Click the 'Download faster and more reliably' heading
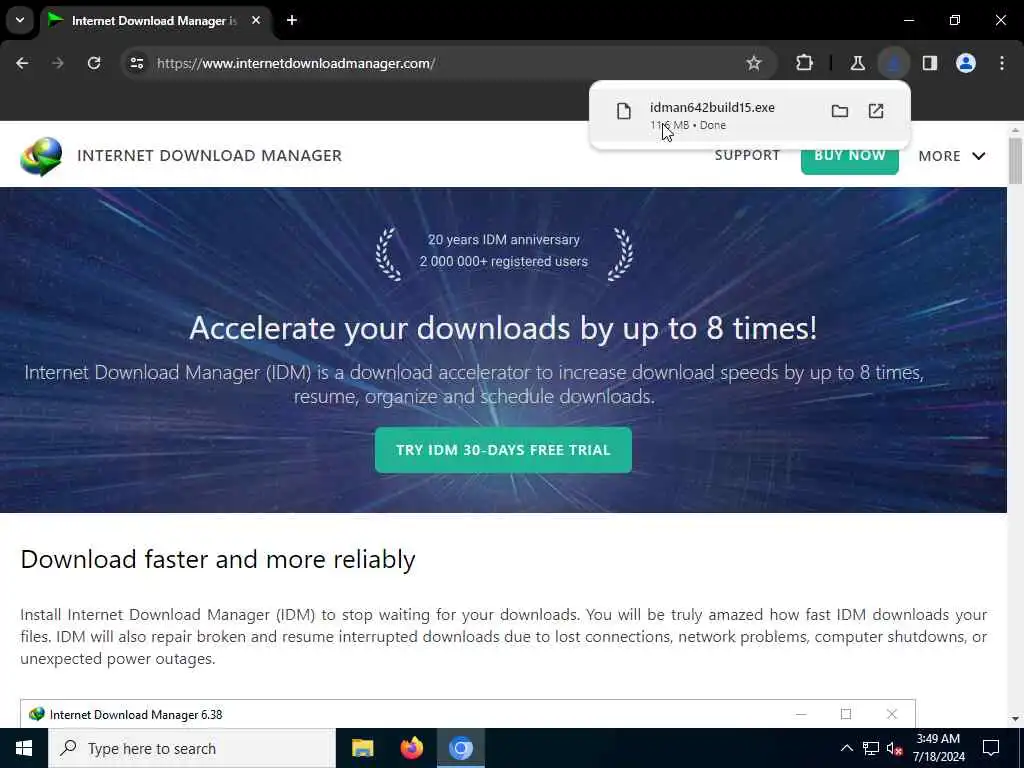 point(218,560)
